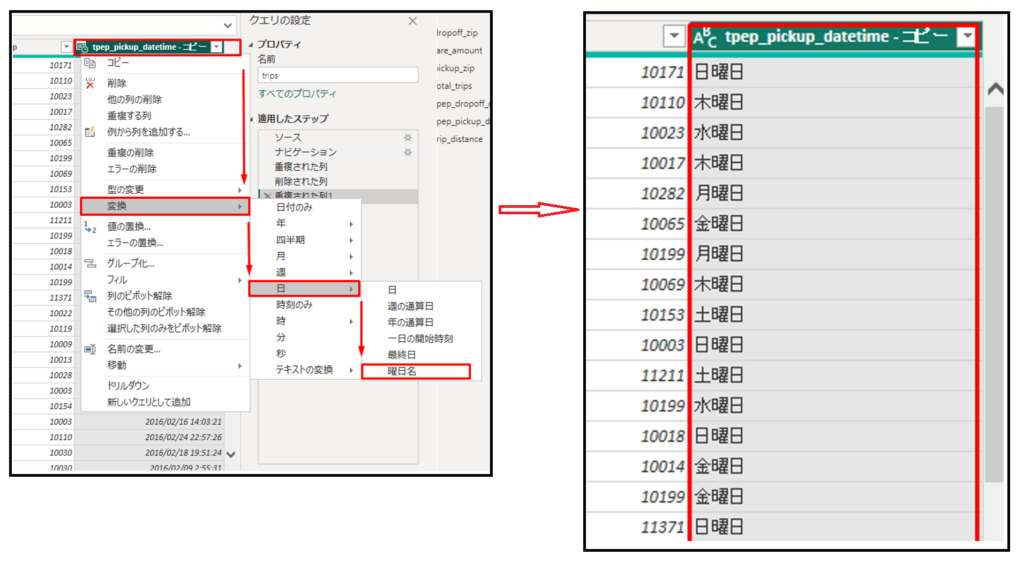Choose 年の通算日 from the day submenu
Viewport: 1024px width, 571px height.
coord(410,323)
